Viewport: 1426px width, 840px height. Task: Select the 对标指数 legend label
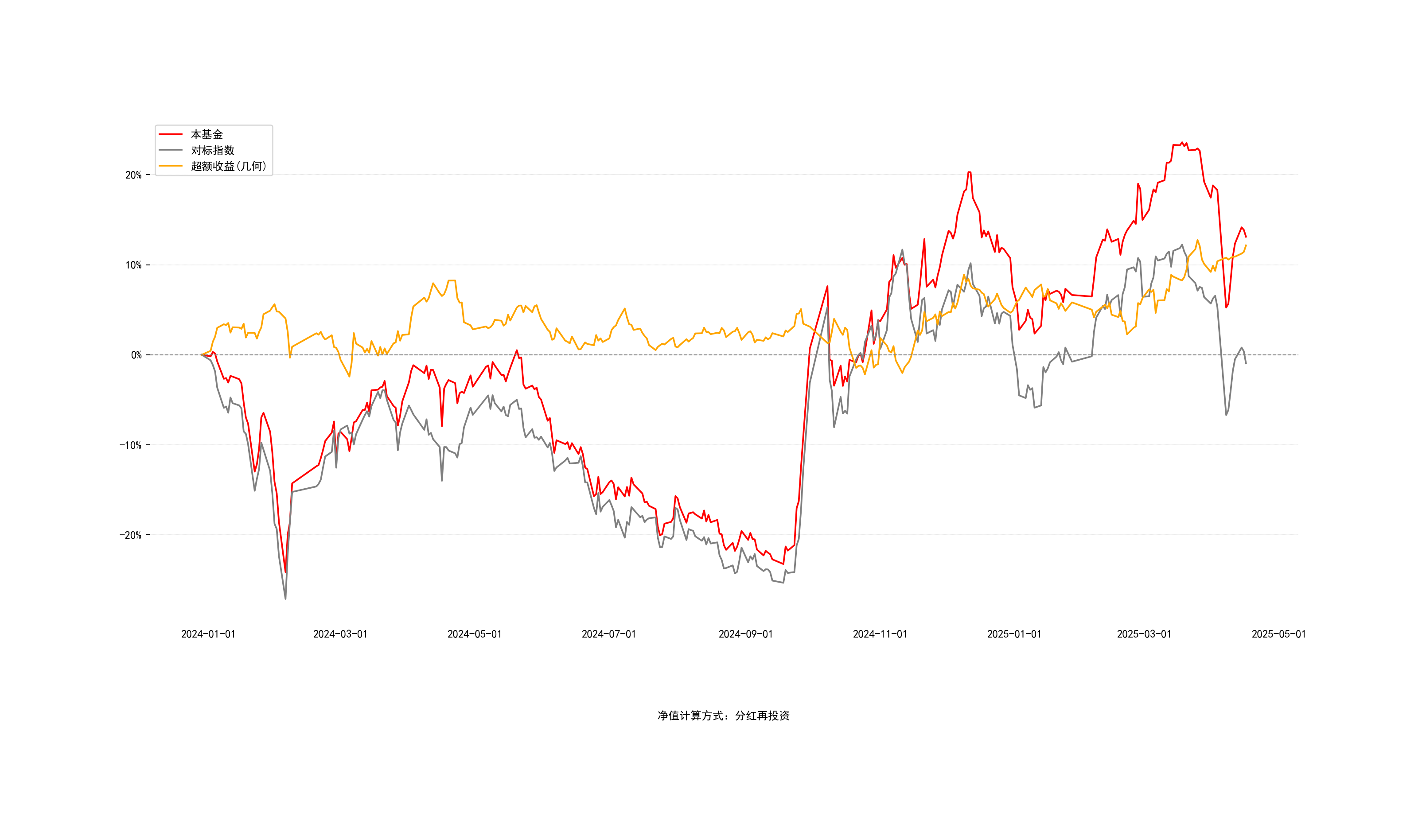(212, 151)
